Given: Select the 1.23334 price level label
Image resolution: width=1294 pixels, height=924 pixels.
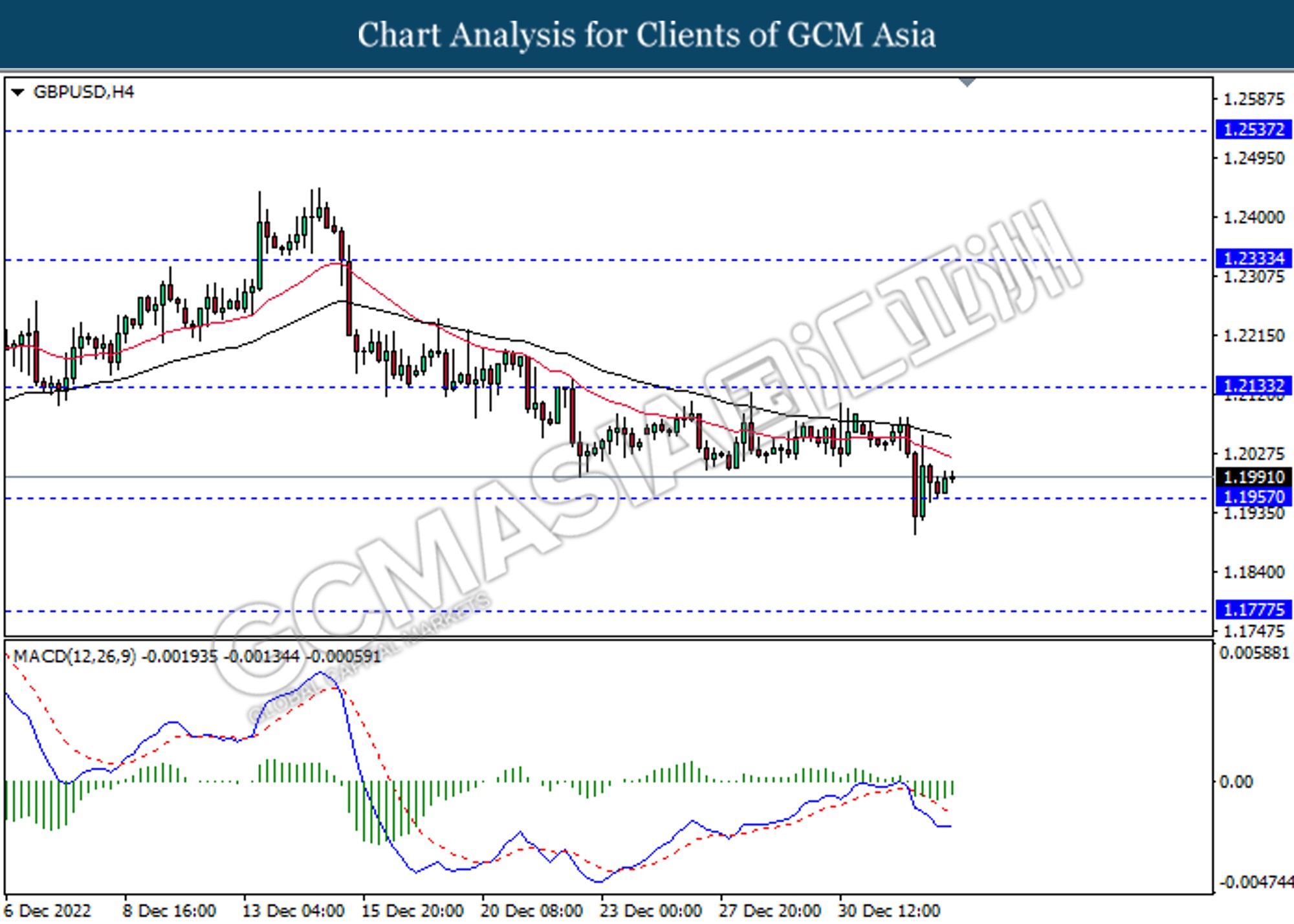Looking at the screenshot, I should [x=1254, y=258].
